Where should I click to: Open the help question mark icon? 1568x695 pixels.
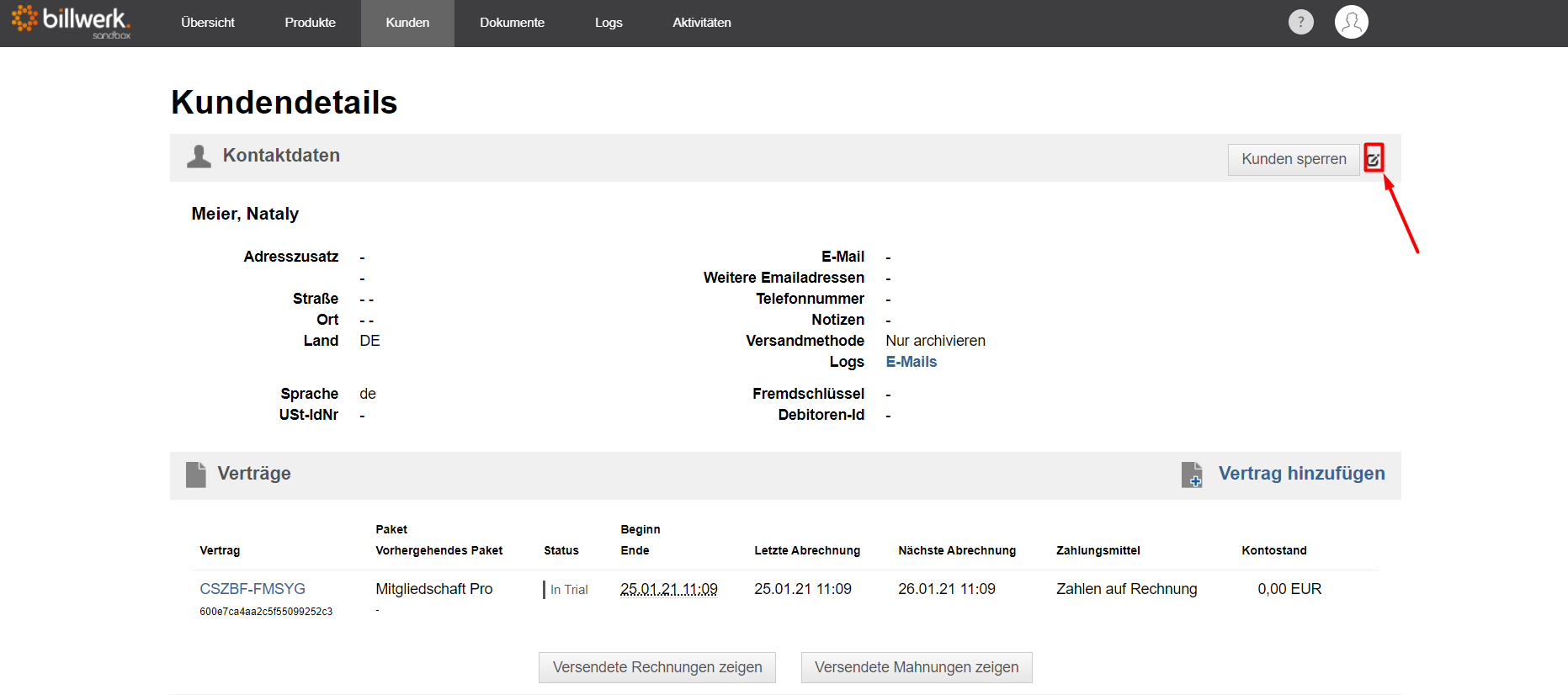pyautogui.click(x=1300, y=22)
